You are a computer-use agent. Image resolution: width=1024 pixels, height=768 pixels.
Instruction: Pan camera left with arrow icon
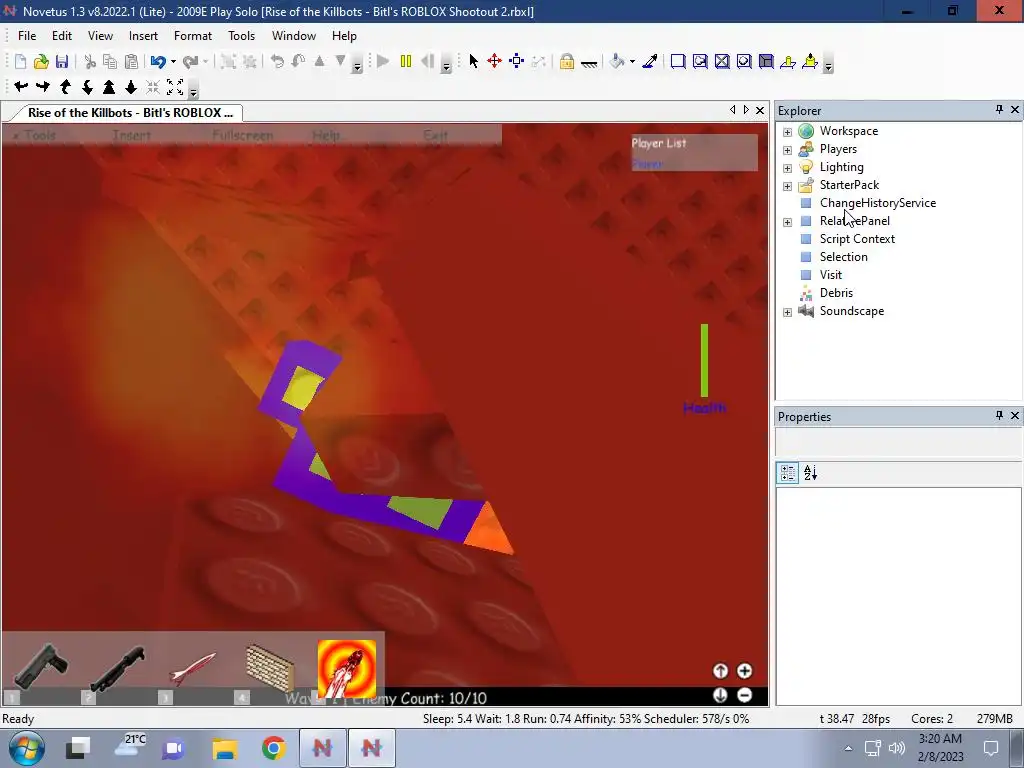click(21, 86)
